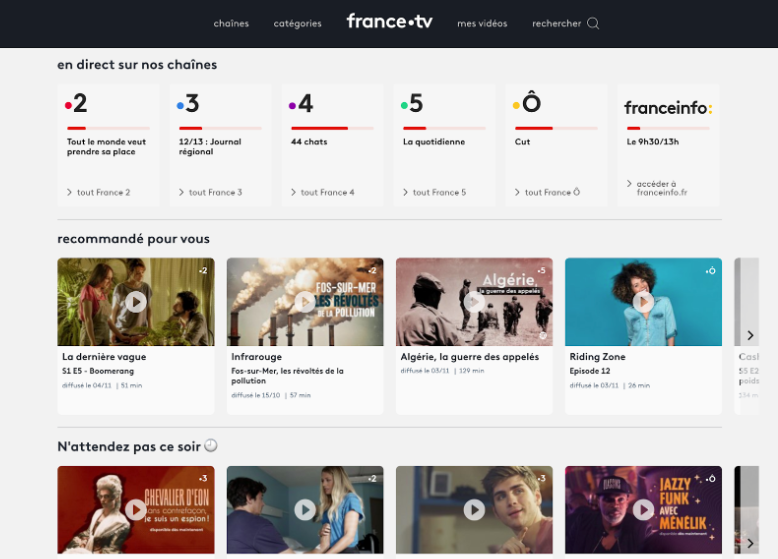
Task: Go to mes vidéos
Action: (482, 23)
